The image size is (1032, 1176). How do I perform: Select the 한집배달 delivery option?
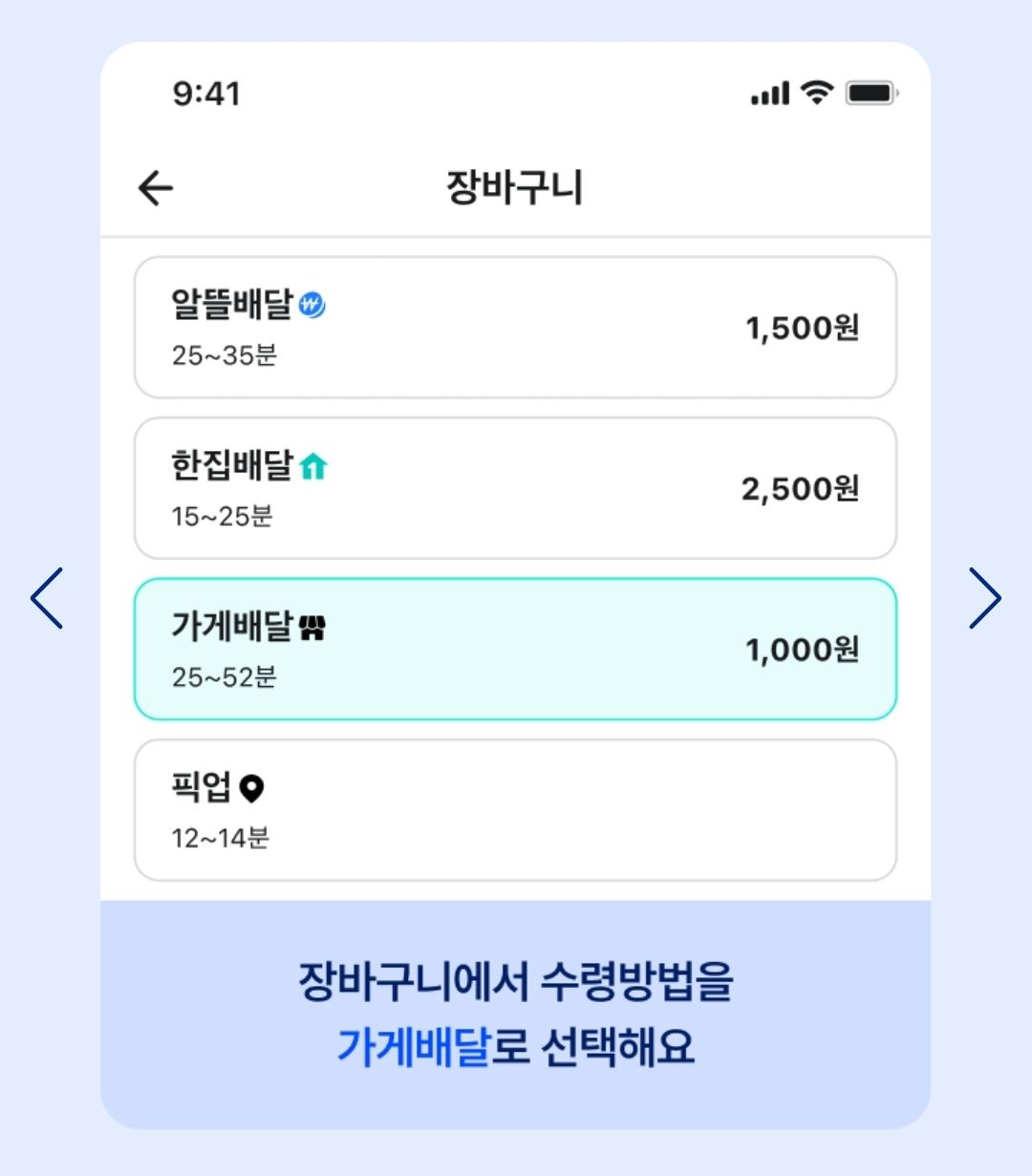pos(515,488)
